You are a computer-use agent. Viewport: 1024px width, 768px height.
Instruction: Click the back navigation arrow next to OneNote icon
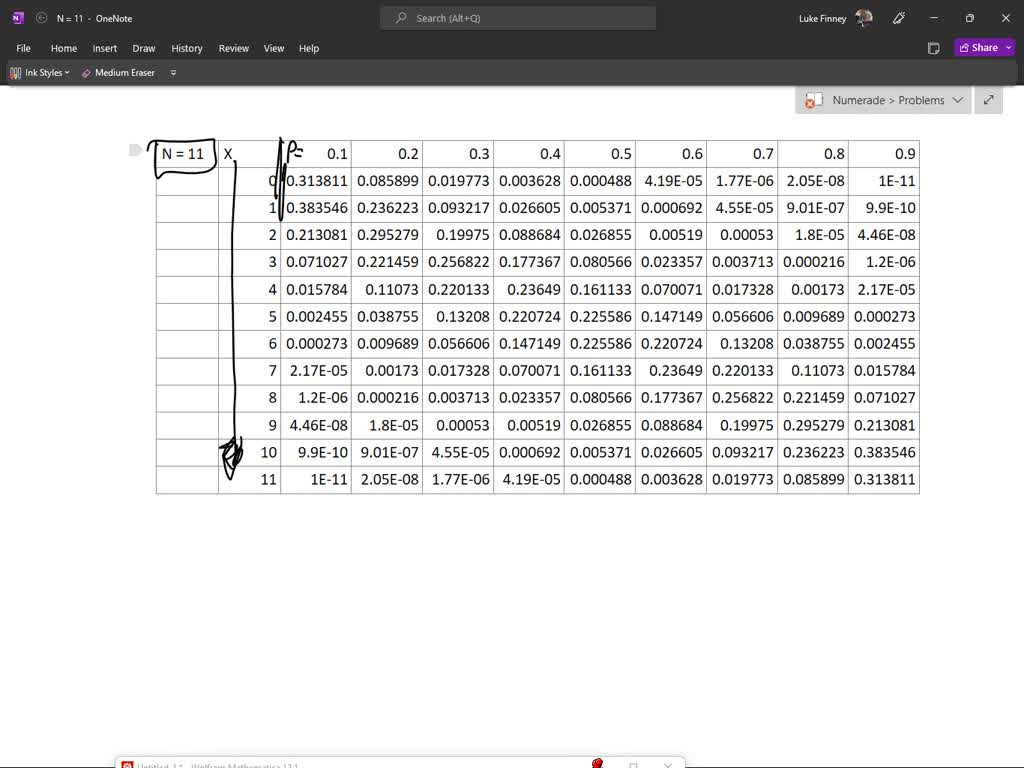(40, 18)
